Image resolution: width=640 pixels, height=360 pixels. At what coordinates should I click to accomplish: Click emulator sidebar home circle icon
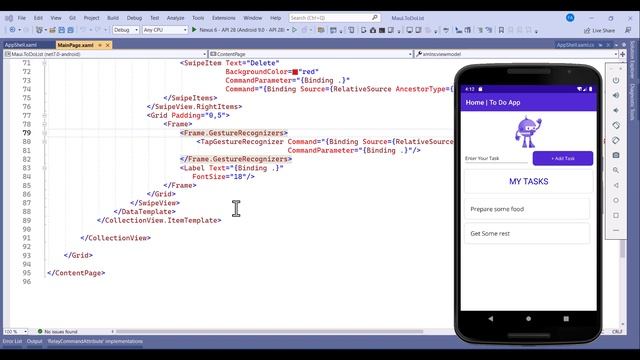pos(616,200)
